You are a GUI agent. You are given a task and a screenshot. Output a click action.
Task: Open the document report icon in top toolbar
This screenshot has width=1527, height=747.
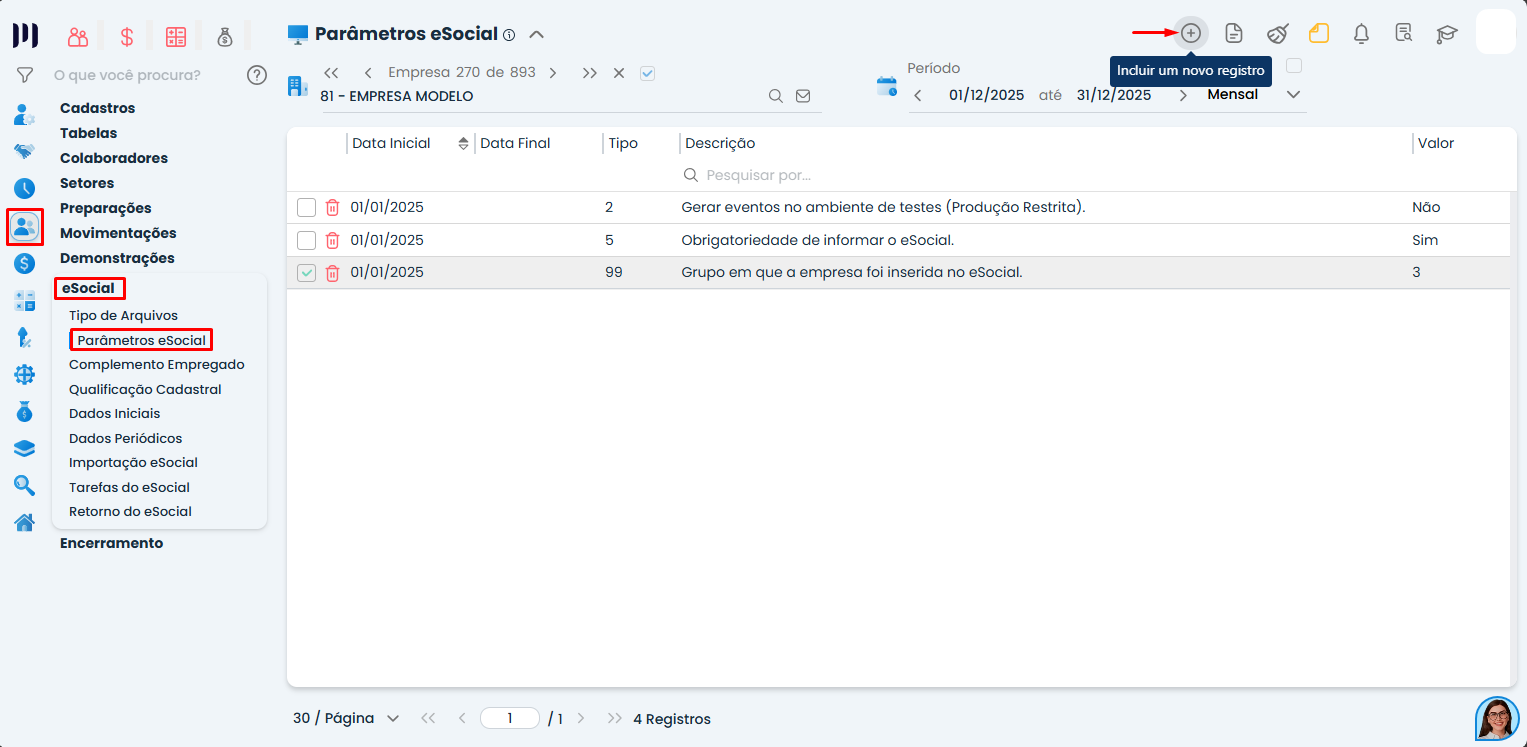pyautogui.click(x=1234, y=33)
